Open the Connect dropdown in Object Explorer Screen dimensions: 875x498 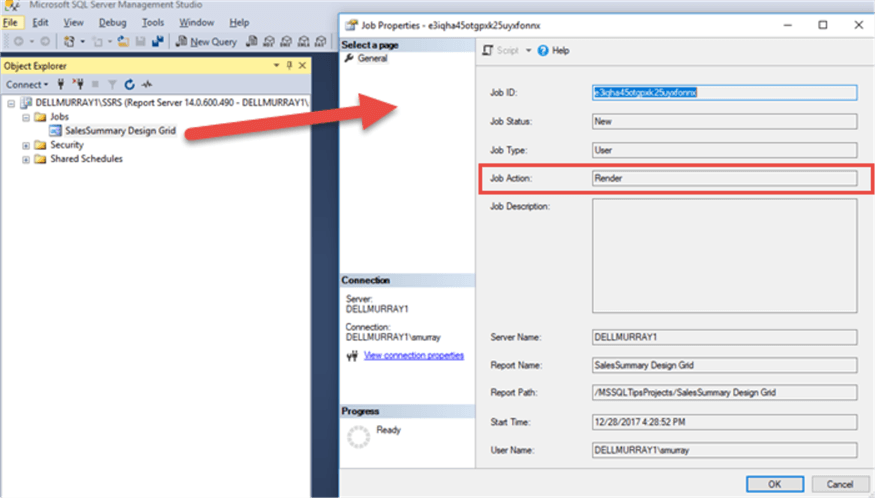click(x=27, y=84)
